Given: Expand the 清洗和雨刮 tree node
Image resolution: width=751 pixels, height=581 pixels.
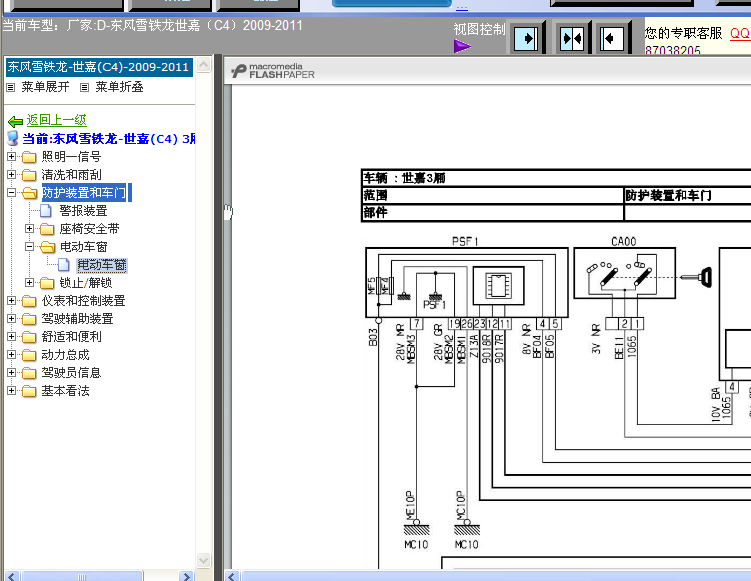Looking at the screenshot, I should [11, 175].
